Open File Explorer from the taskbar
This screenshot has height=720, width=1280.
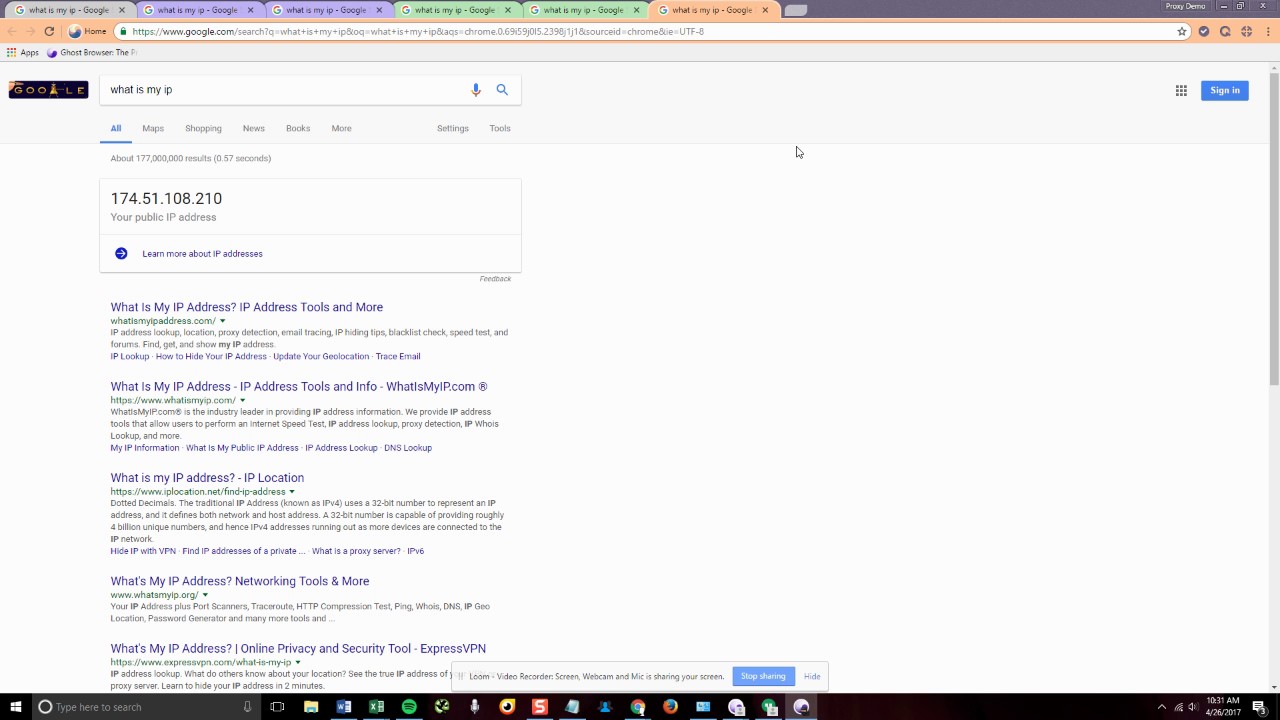[x=311, y=707]
